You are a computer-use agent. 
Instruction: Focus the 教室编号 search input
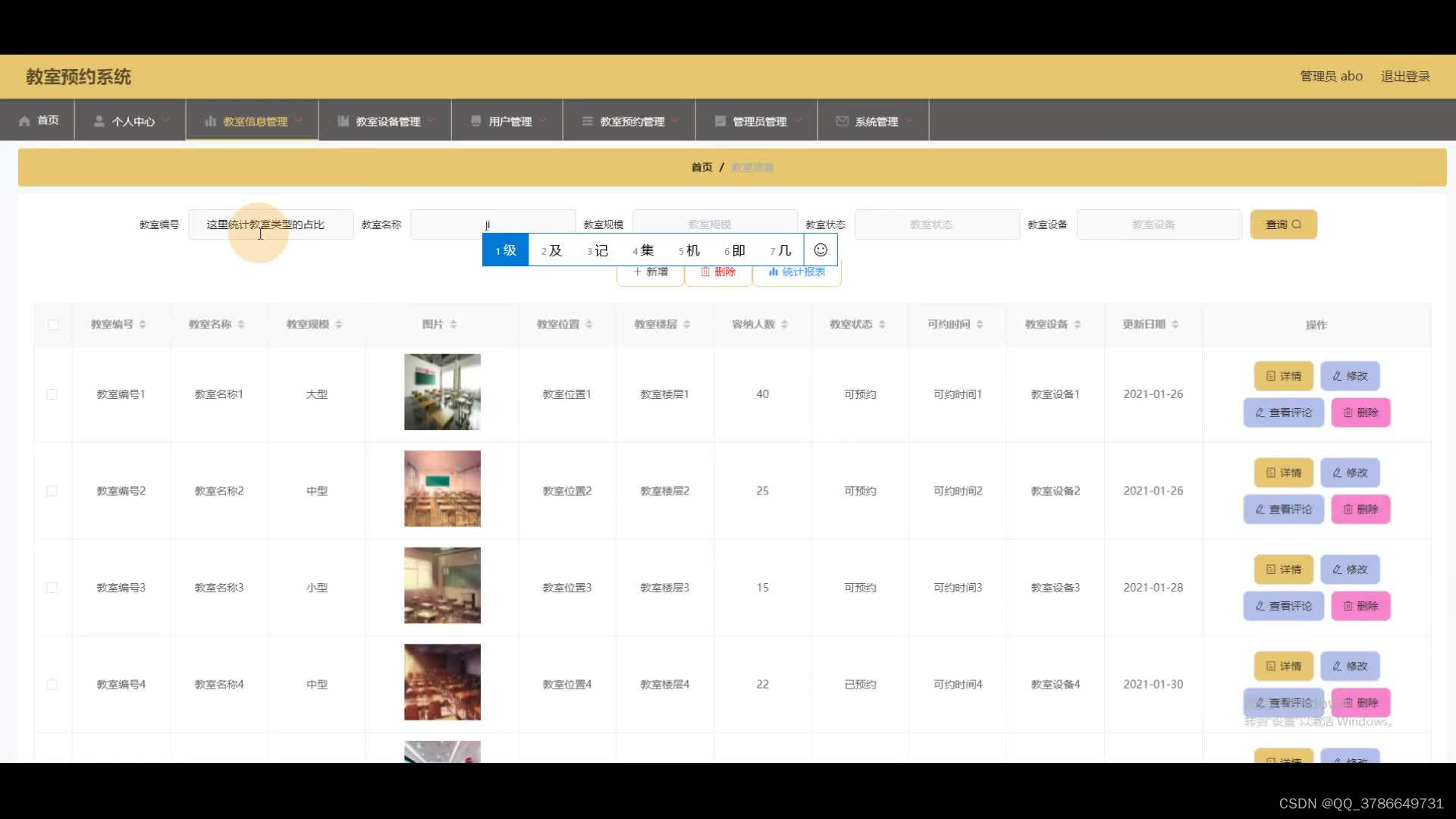point(271,224)
